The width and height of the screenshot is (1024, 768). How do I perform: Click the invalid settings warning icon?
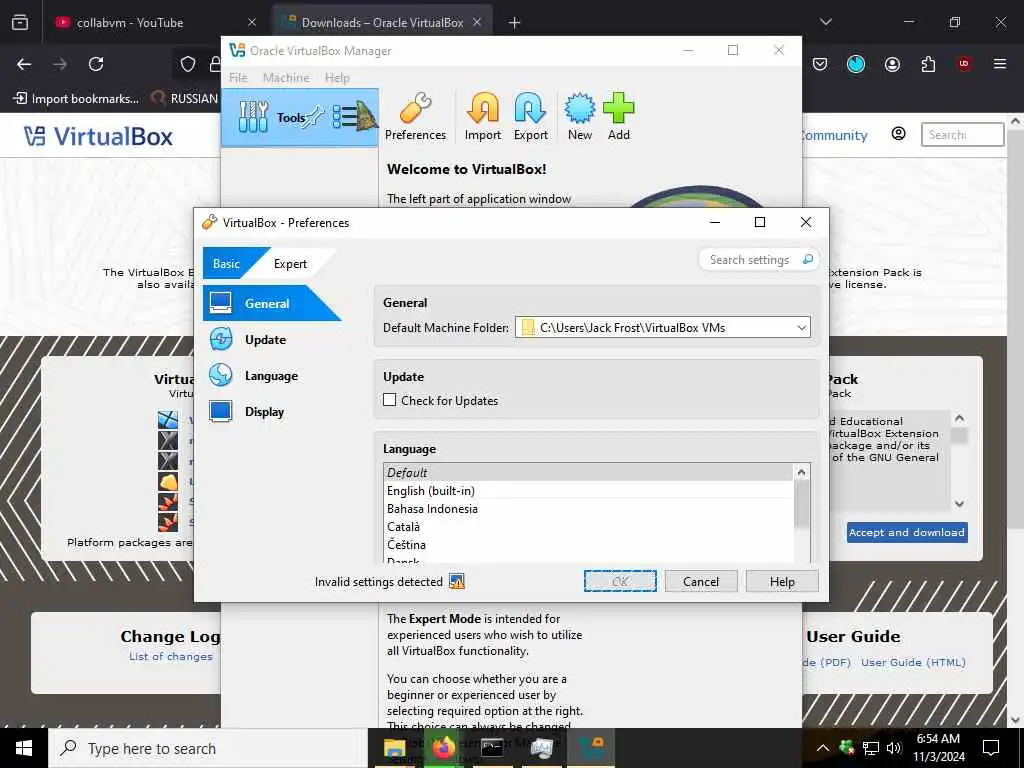(x=456, y=581)
